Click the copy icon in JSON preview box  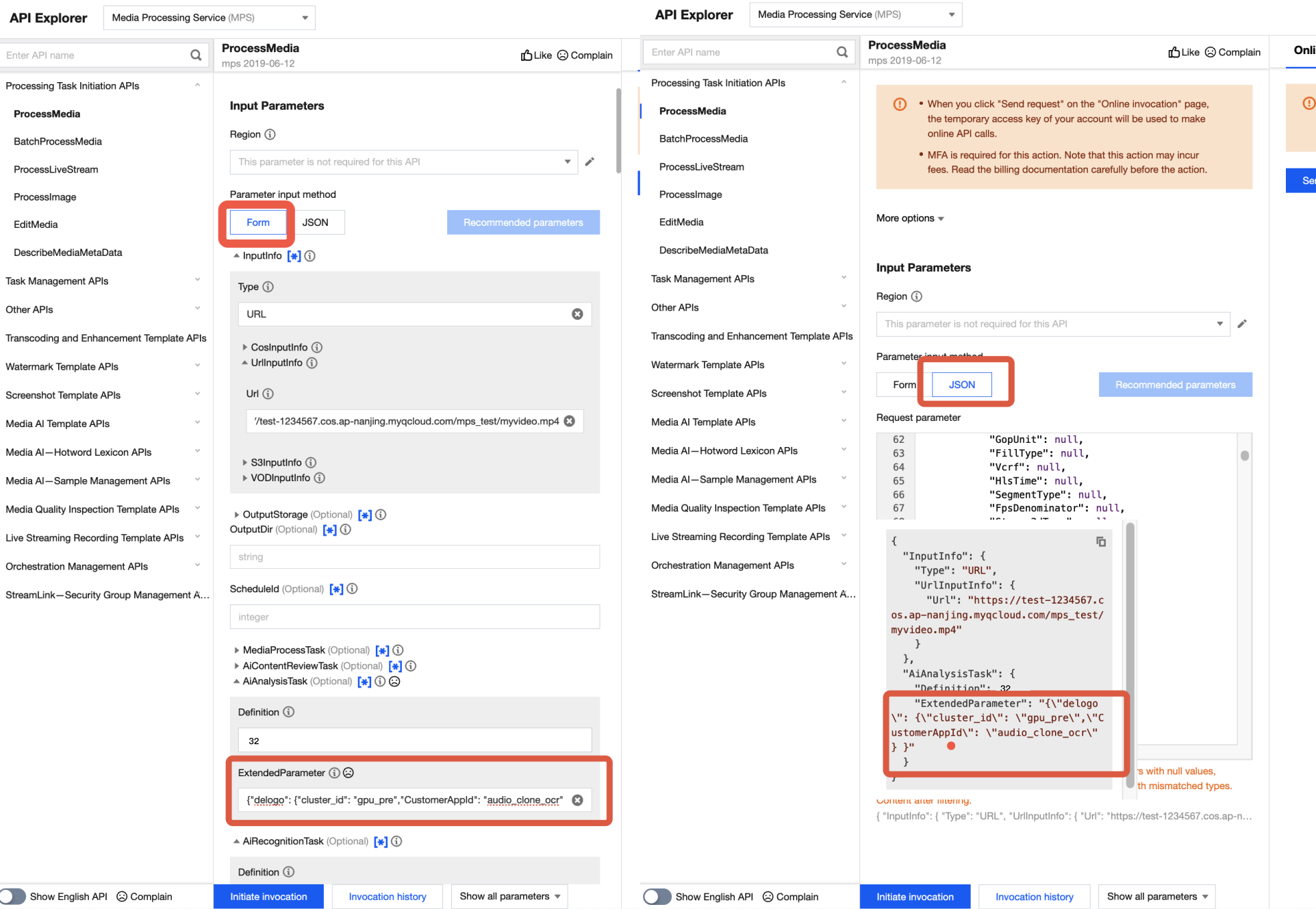pos(1101,541)
